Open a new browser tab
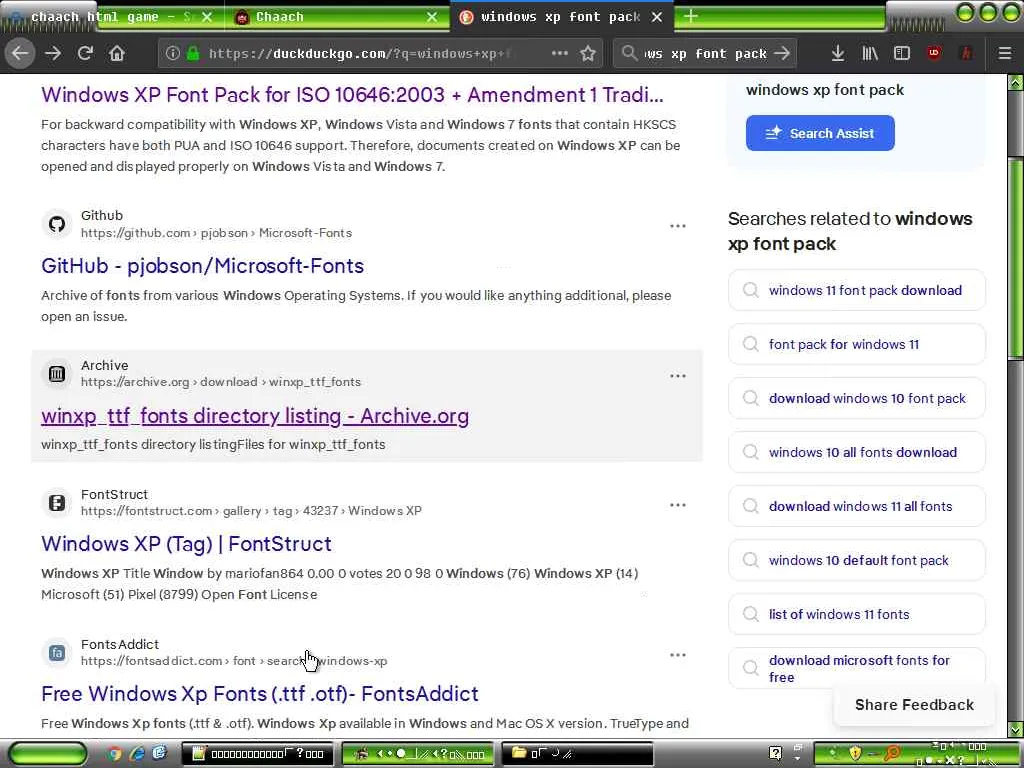This screenshot has height=768, width=1024. coord(691,16)
